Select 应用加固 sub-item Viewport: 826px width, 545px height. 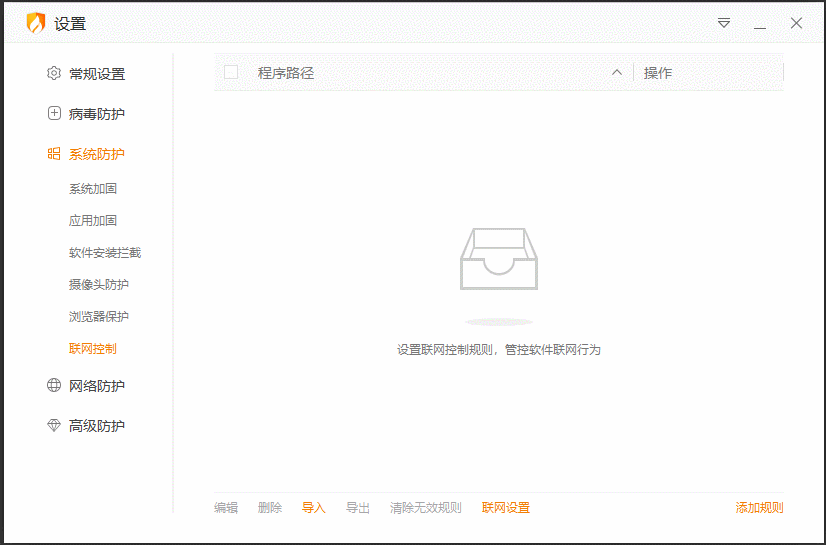[93, 221]
